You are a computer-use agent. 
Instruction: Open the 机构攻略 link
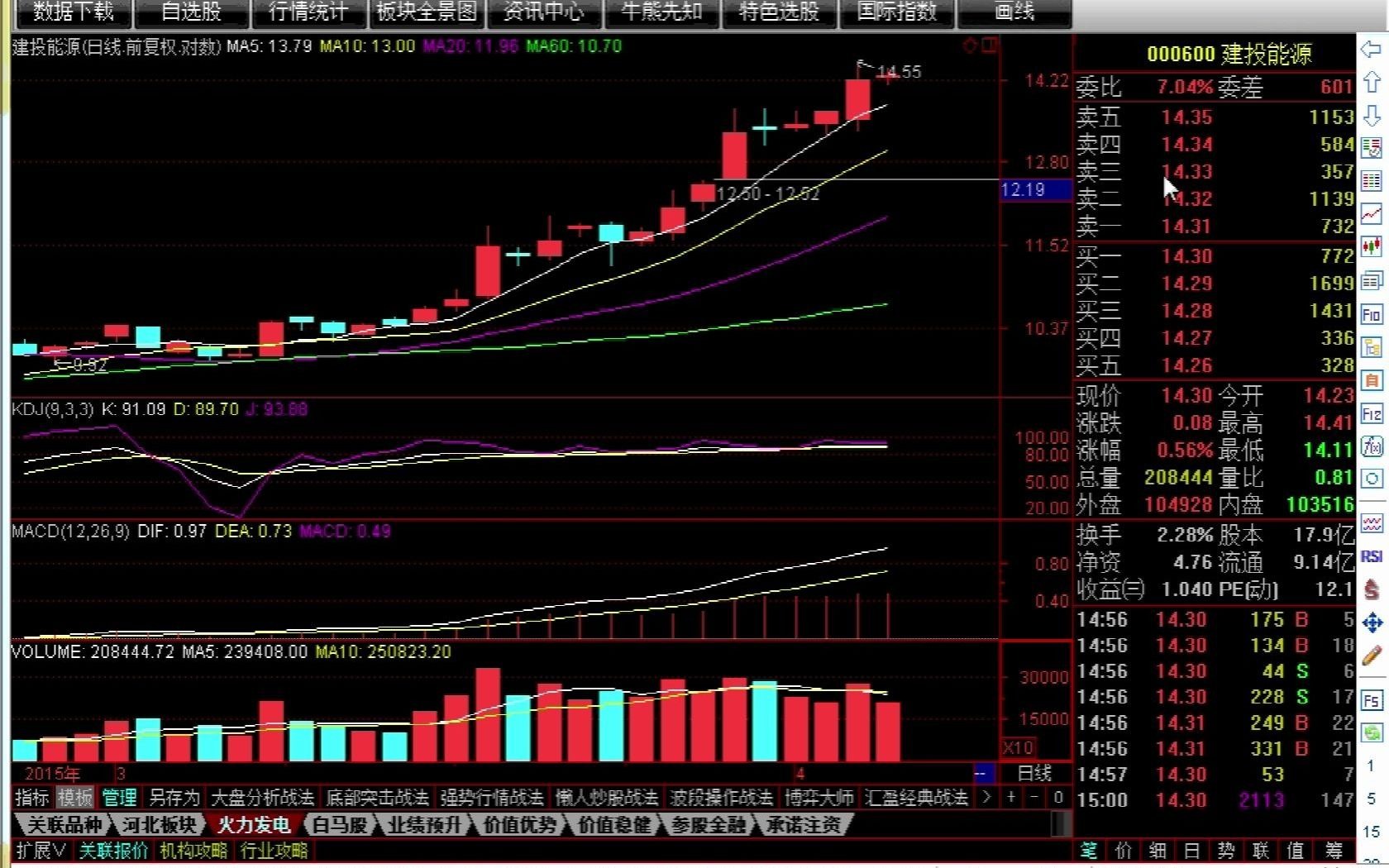coord(193,851)
